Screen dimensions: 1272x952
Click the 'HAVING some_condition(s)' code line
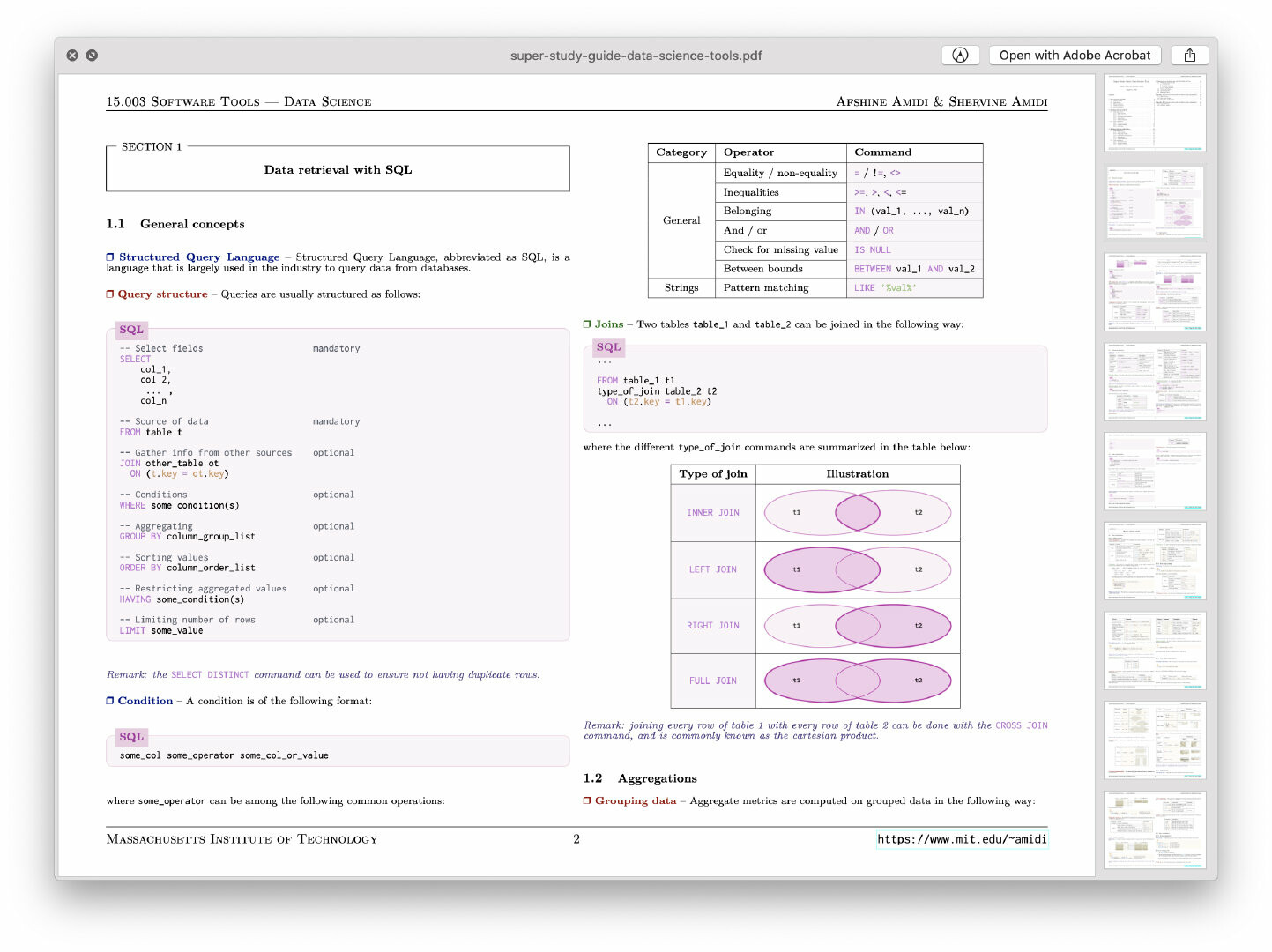pos(182,599)
